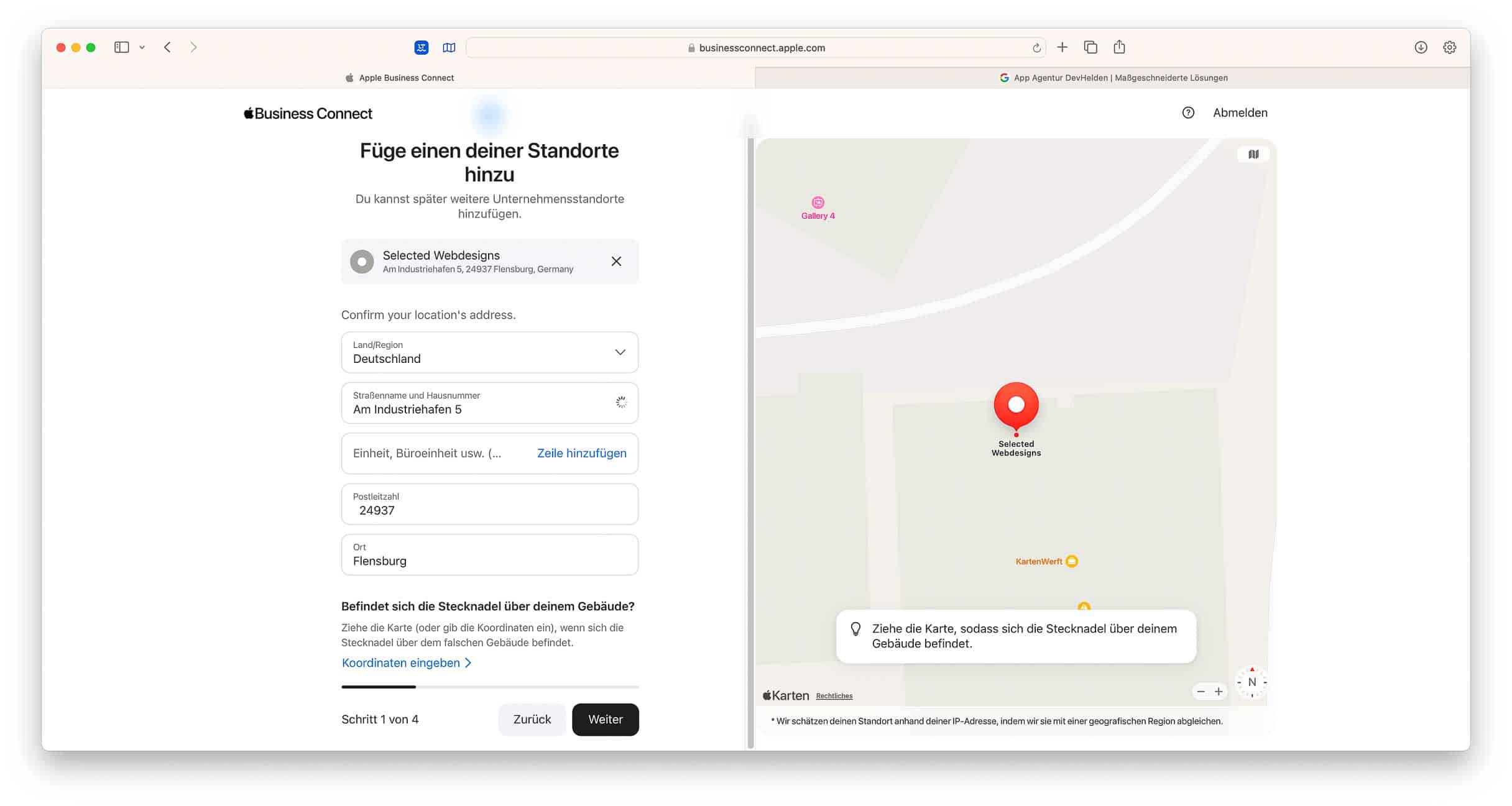Focus the businessconnect.apple.com address bar
Viewport: 1512px width, 806px height.
(x=755, y=48)
